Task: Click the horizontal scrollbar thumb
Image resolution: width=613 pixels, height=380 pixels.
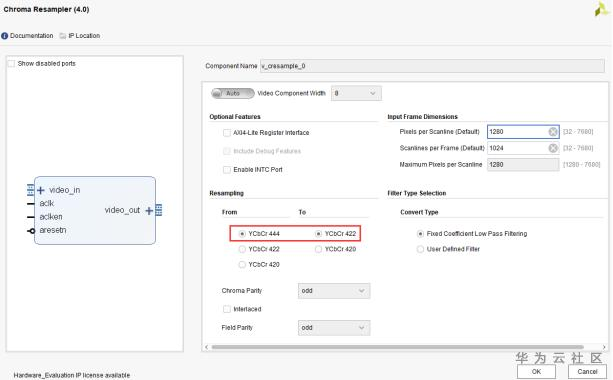Action: tap(398, 347)
